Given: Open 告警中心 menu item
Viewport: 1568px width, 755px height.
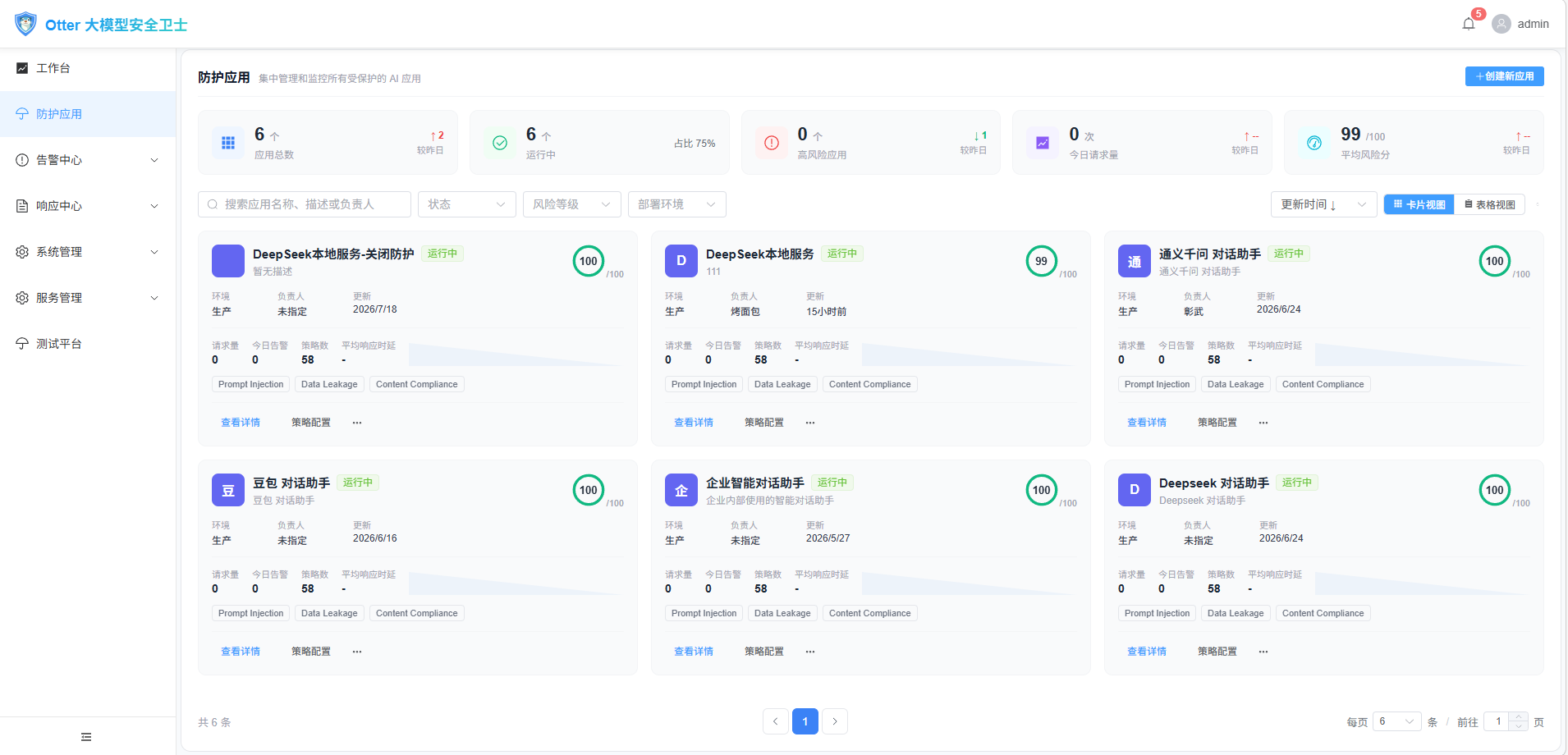Looking at the screenshot, I should (x=88, y=160).
